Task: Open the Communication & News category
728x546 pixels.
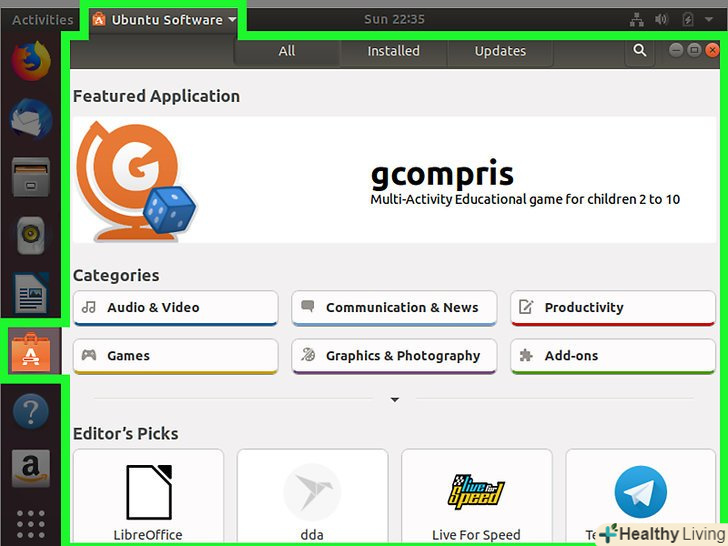Action: click(394, 308)
